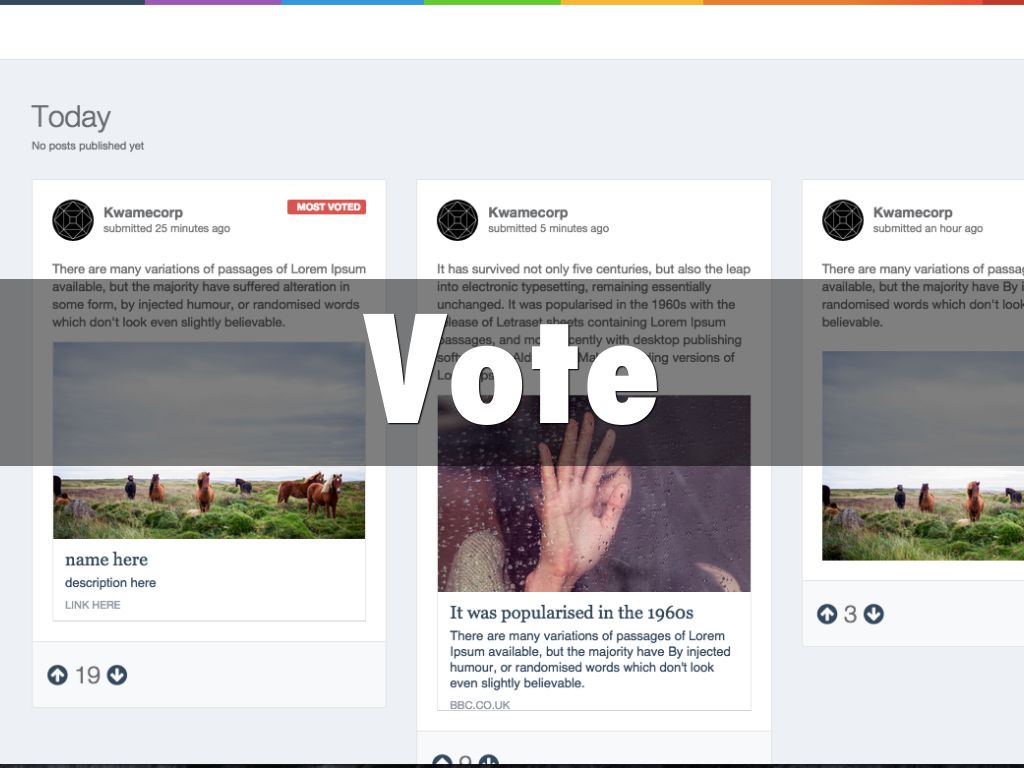
Task: Open the horses photo in third post
Action: (923, 455)
